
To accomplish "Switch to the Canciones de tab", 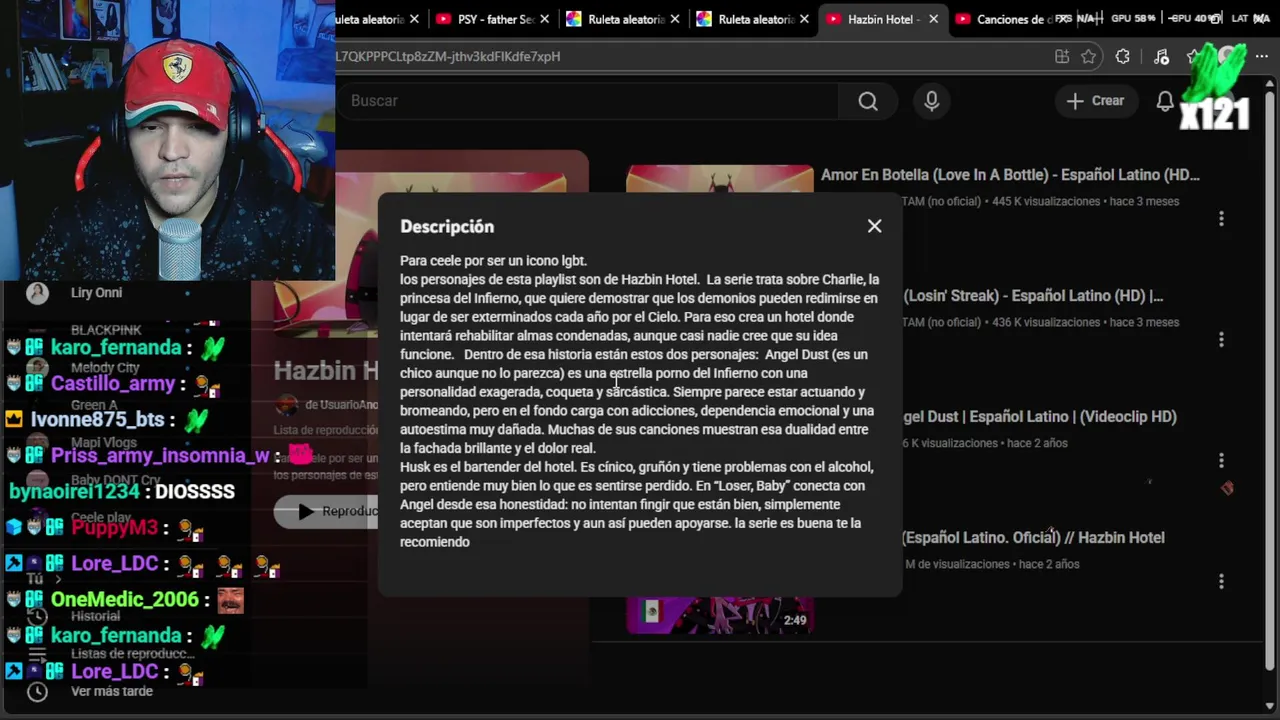I will (1010, 19).
